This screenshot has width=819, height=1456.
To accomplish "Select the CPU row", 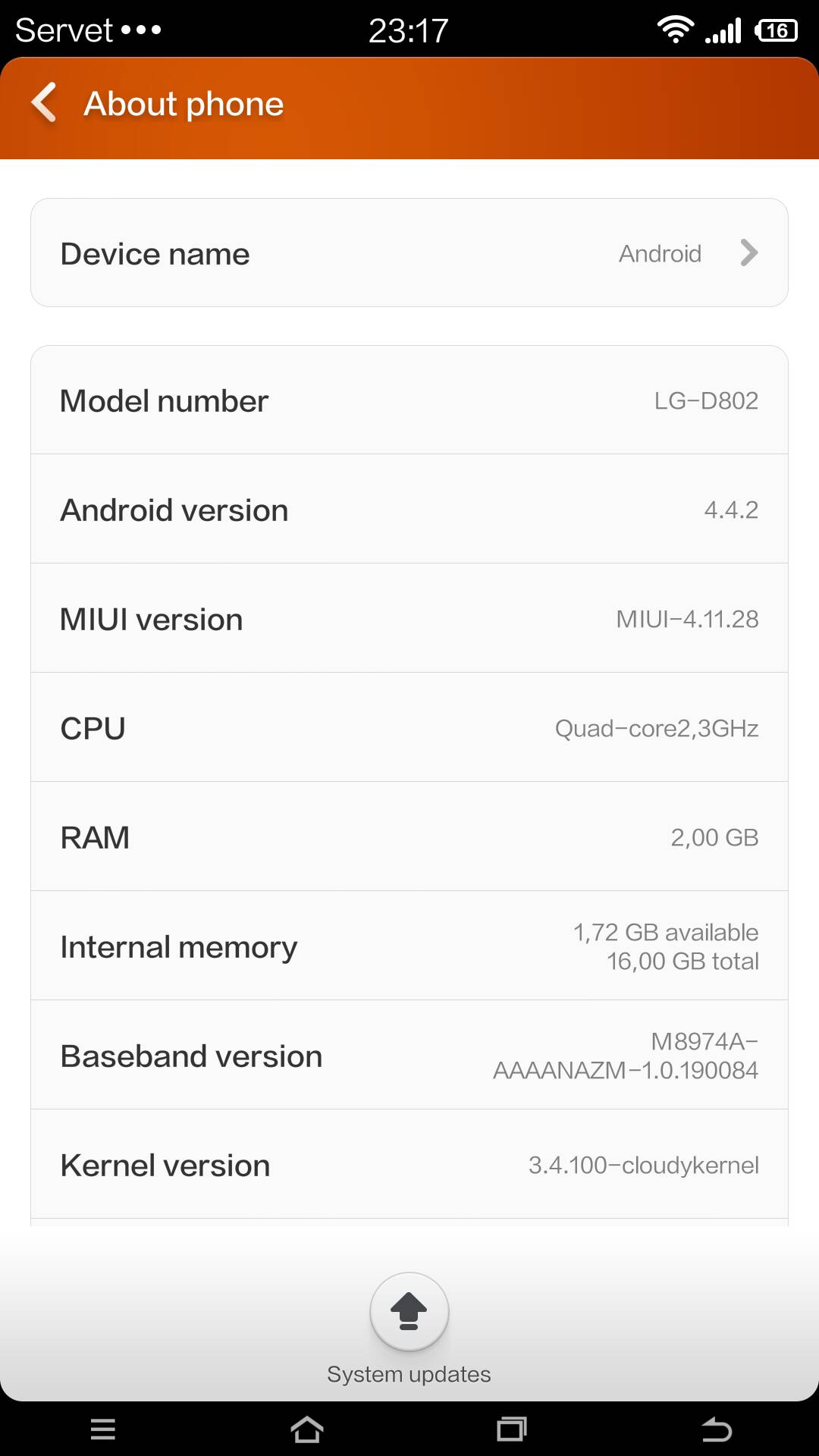I will [409, 727].
